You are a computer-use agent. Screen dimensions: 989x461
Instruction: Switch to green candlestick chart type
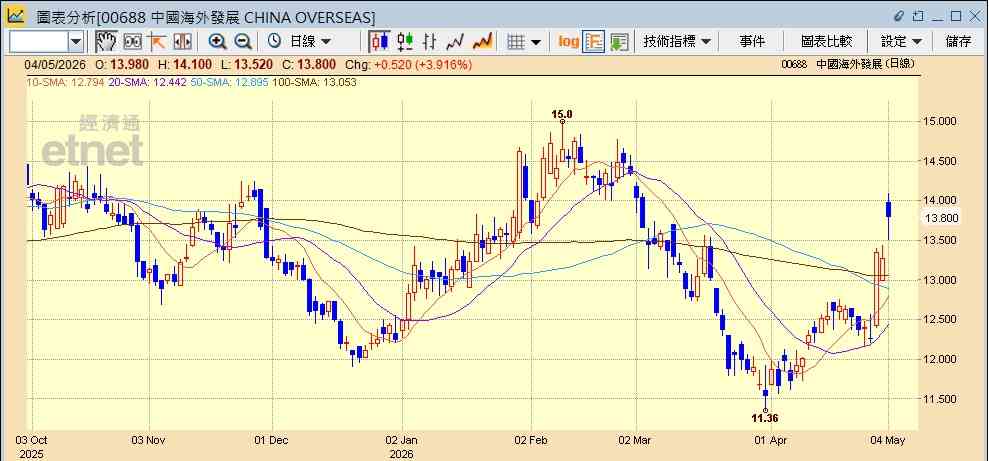coord(405,42)
